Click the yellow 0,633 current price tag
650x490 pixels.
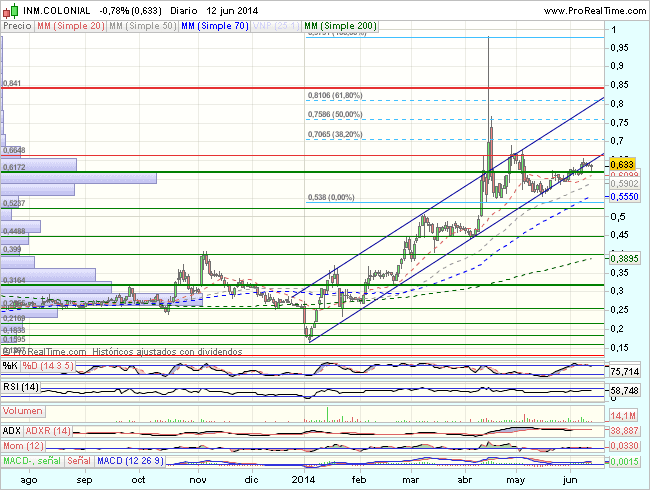(625, 164)
